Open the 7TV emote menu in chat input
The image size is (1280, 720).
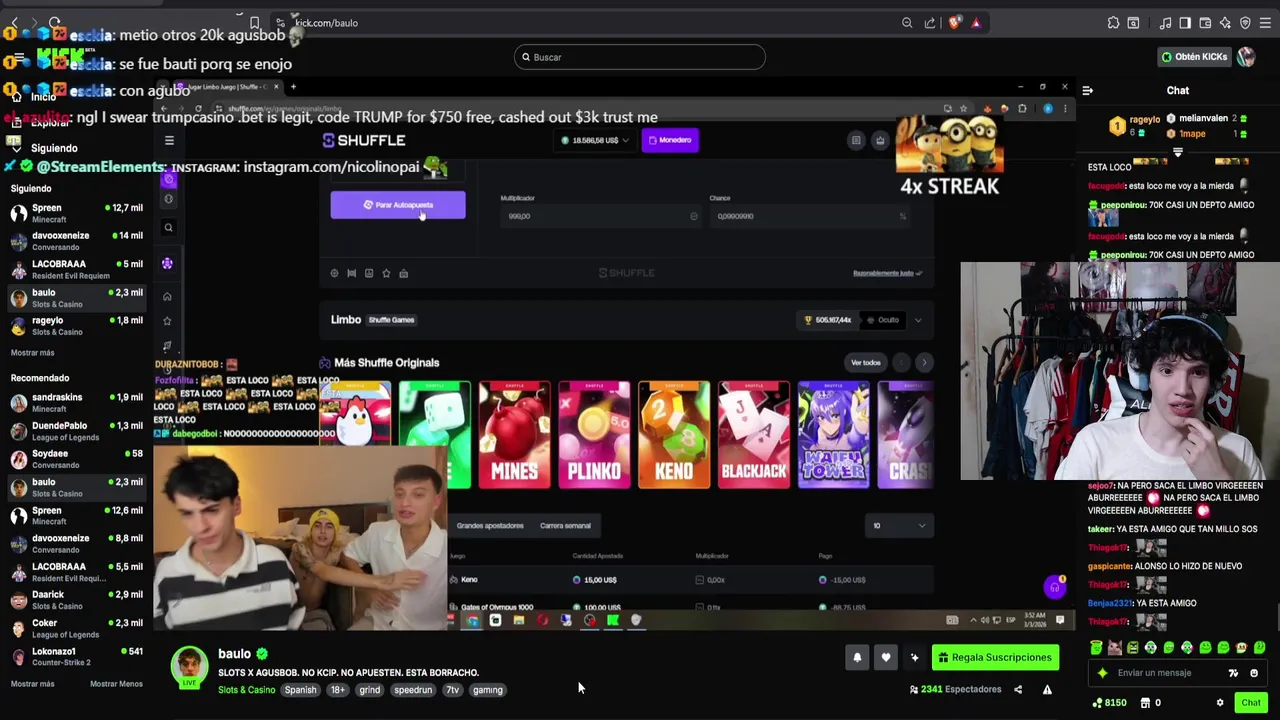coord(1233,673)
